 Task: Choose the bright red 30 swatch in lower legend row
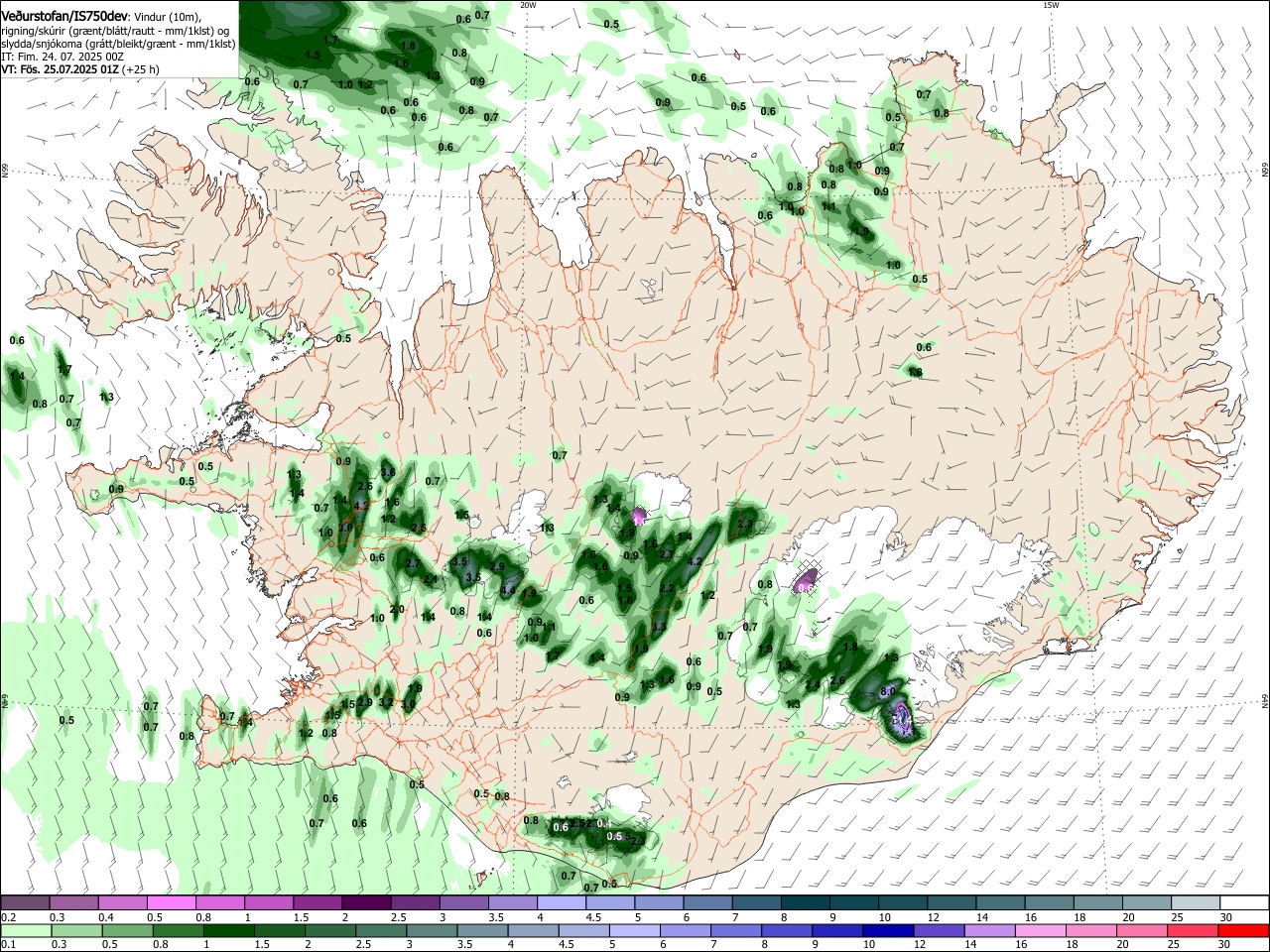pyautogui.click(x=1242, y=931)
